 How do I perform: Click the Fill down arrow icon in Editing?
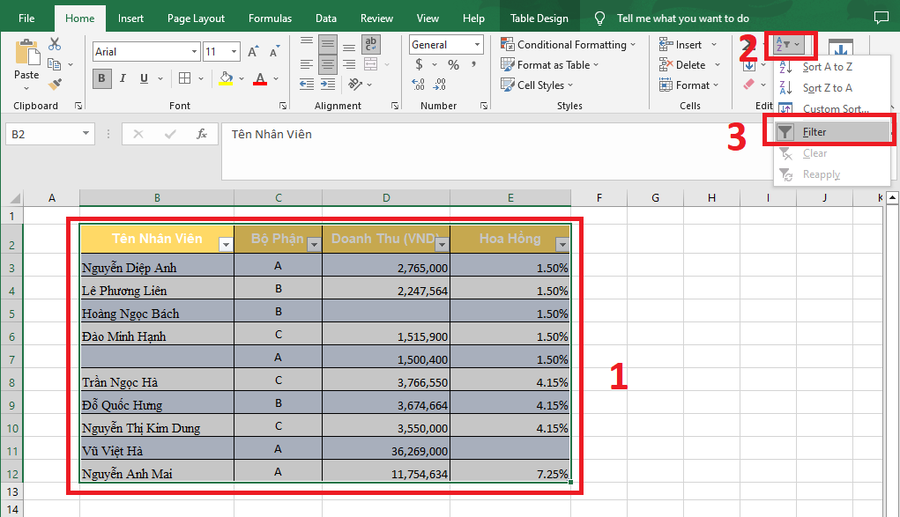(749, 65)
